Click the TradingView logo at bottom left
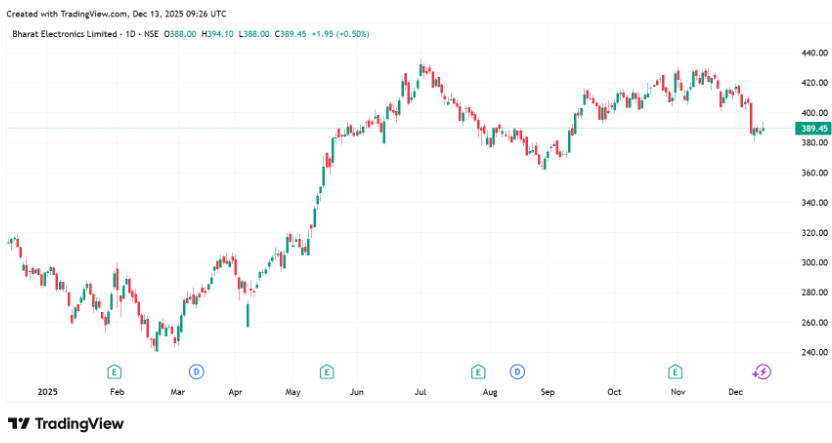The height and width of the screenshot is (443, 832). coord(66,423)
